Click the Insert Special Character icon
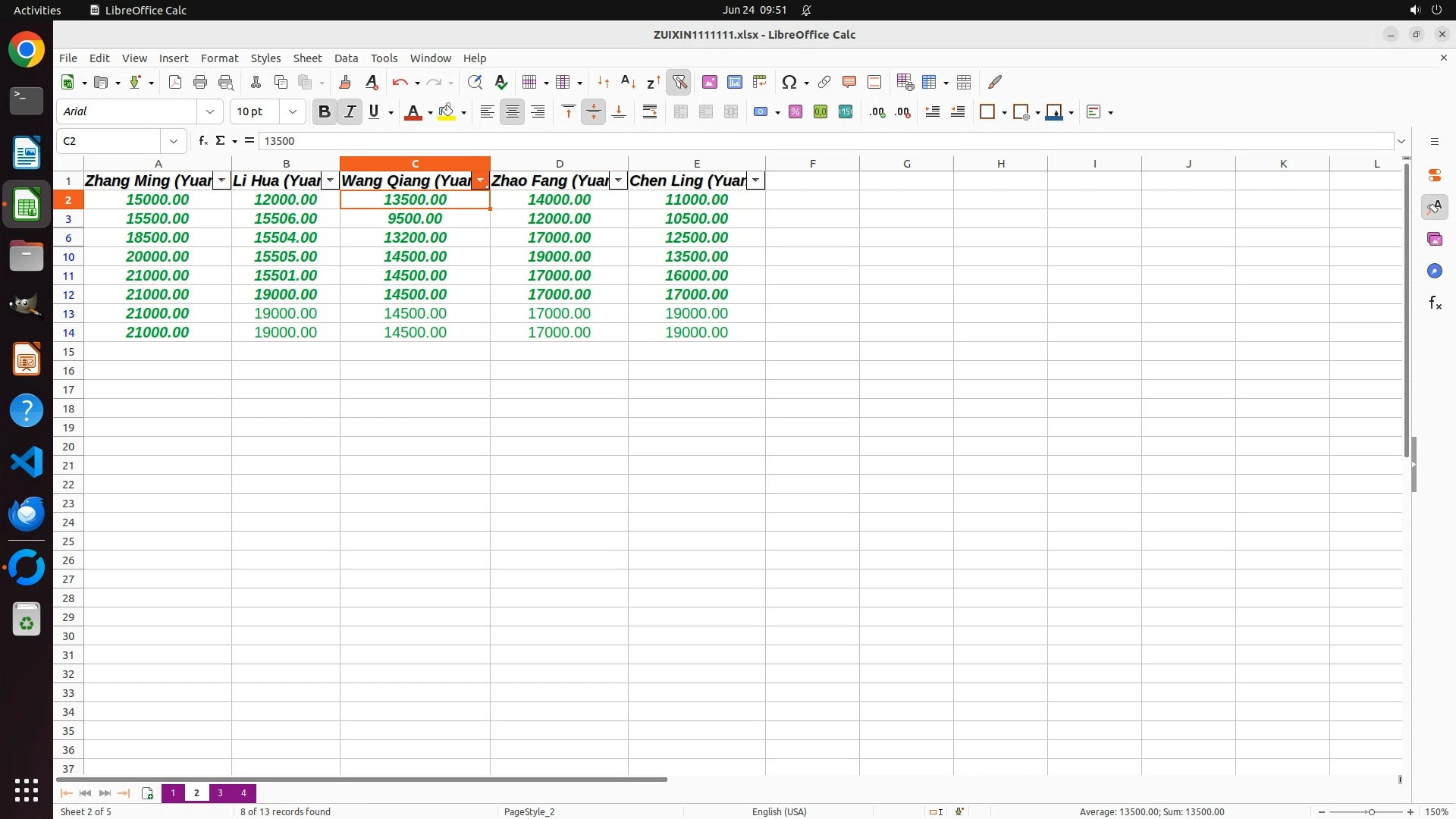The width and height of the screenshot is (1456, 819). (789, 82)
